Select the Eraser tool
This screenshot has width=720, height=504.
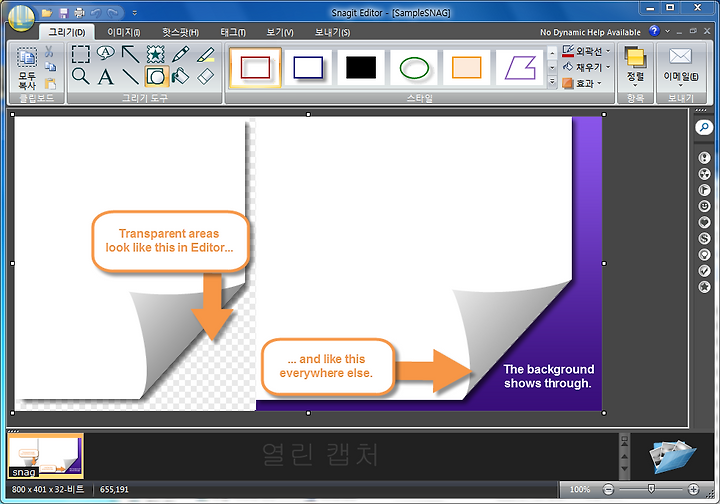(x=205, y=76)
